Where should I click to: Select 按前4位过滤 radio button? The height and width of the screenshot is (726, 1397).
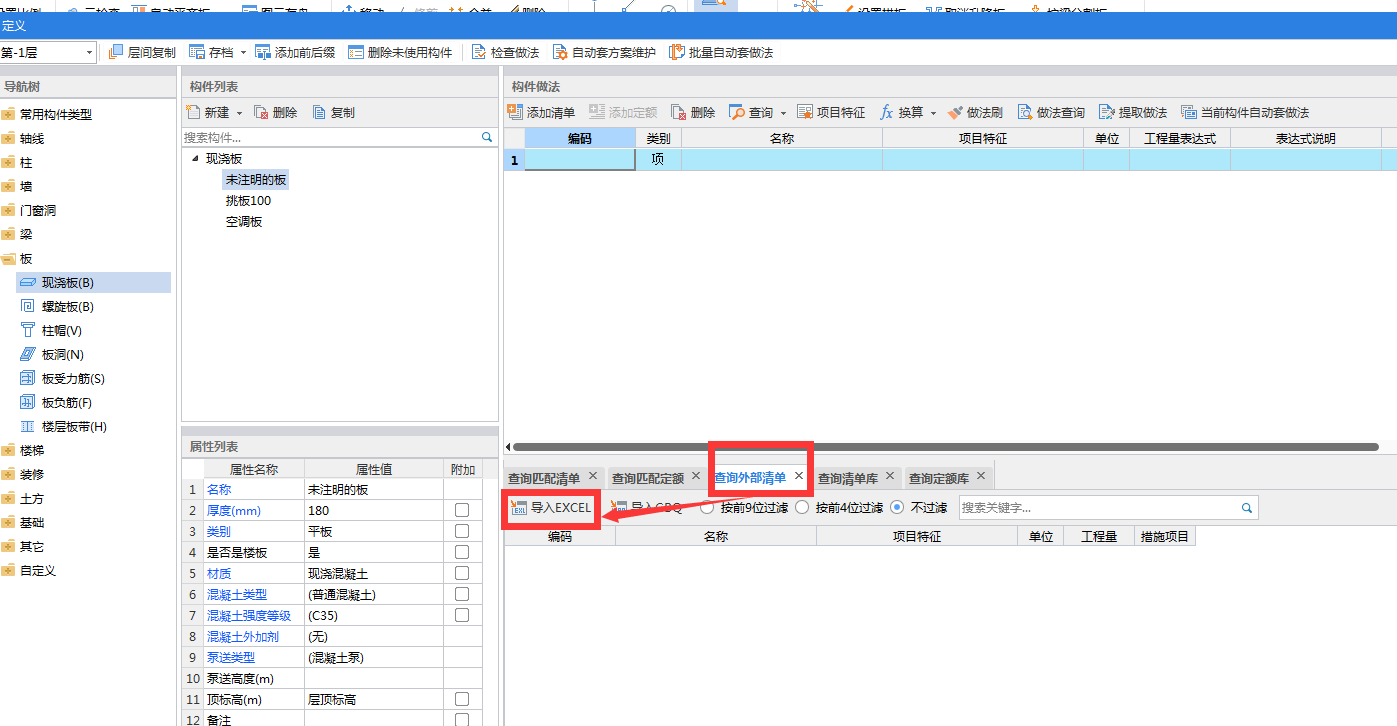coord(802,507)
